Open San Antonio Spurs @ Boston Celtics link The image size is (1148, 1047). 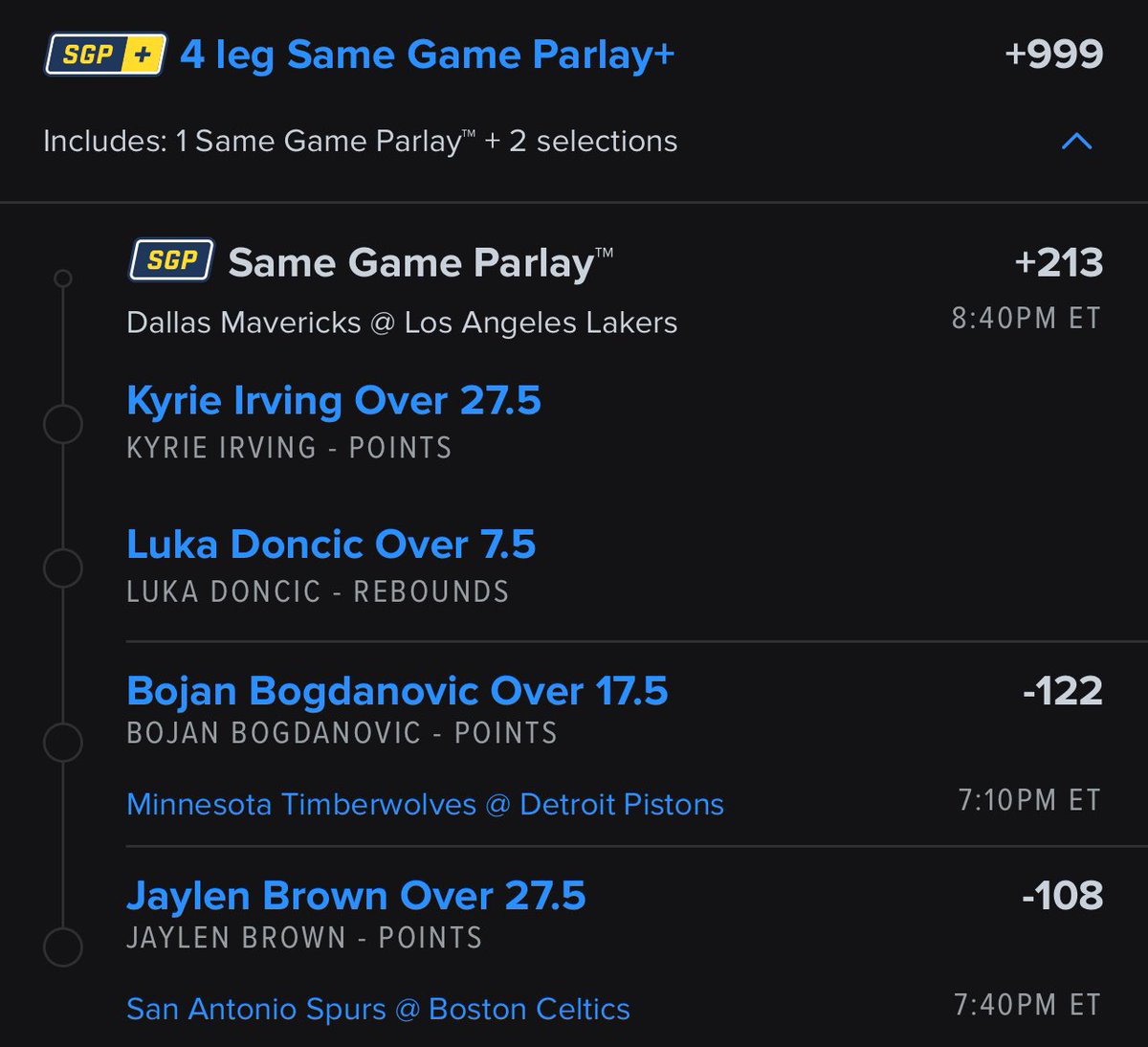378,1009
